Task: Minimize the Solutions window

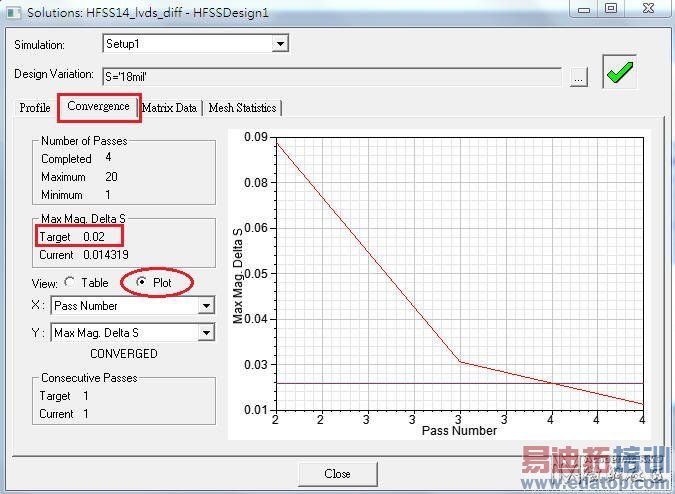Action: (584, 9)
